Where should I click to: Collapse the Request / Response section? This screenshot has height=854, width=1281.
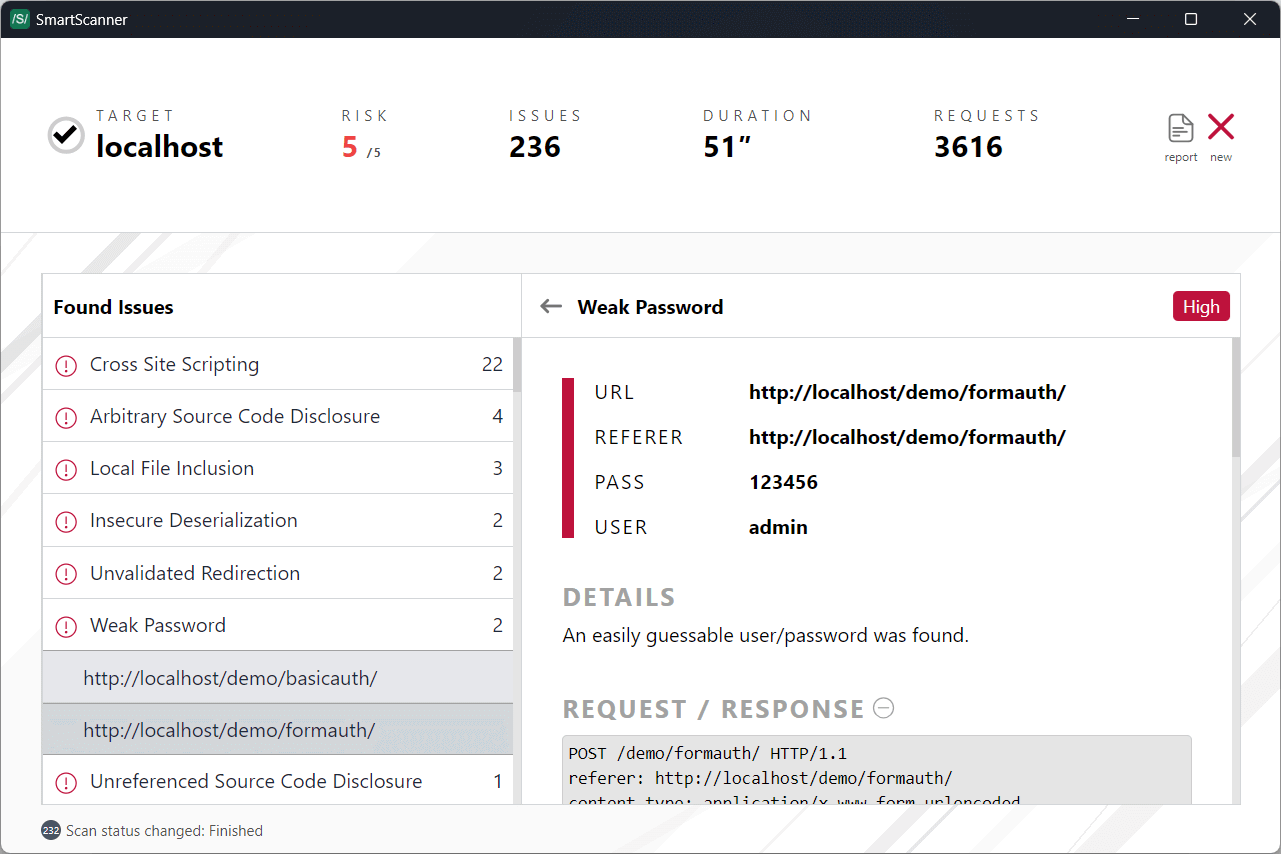pos(884,708)
